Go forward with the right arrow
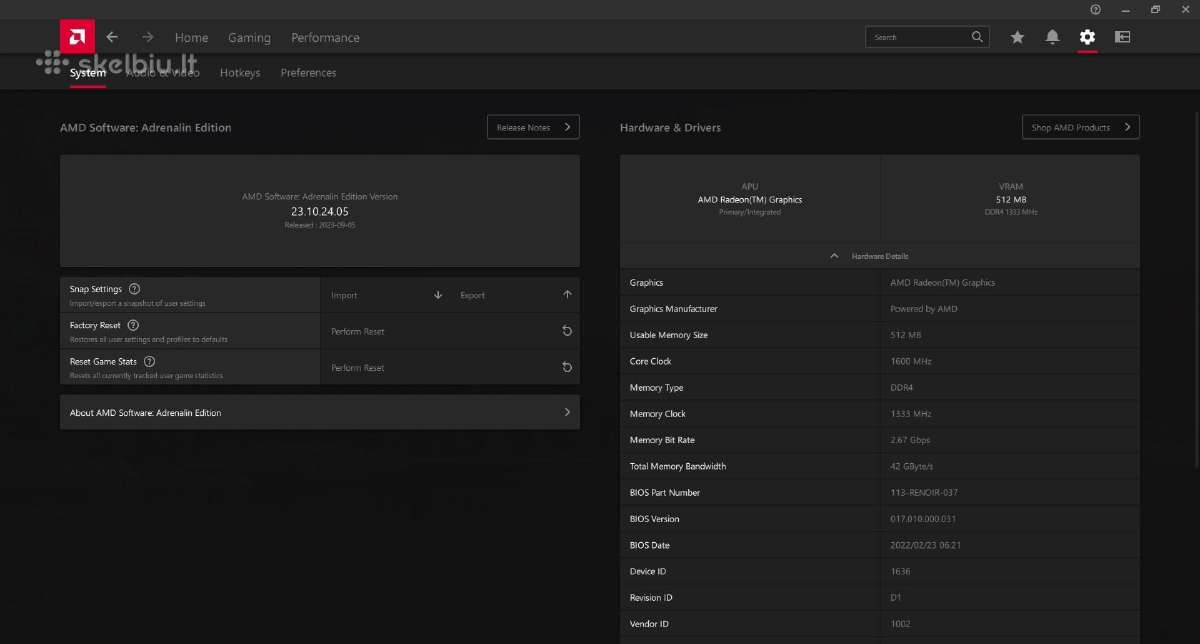Image resolution: width=1200 pixels, height=644 pixels. point(148,37)
